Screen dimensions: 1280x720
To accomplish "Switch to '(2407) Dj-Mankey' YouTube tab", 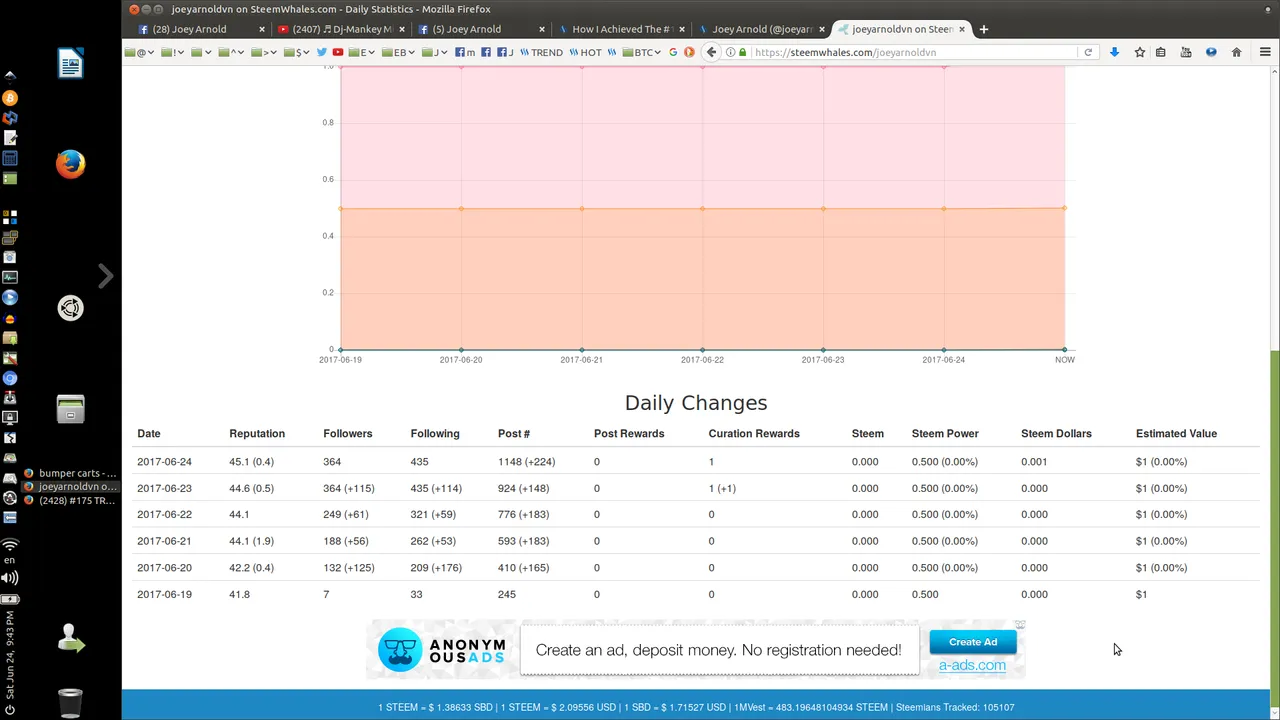I will coord(340,29).
